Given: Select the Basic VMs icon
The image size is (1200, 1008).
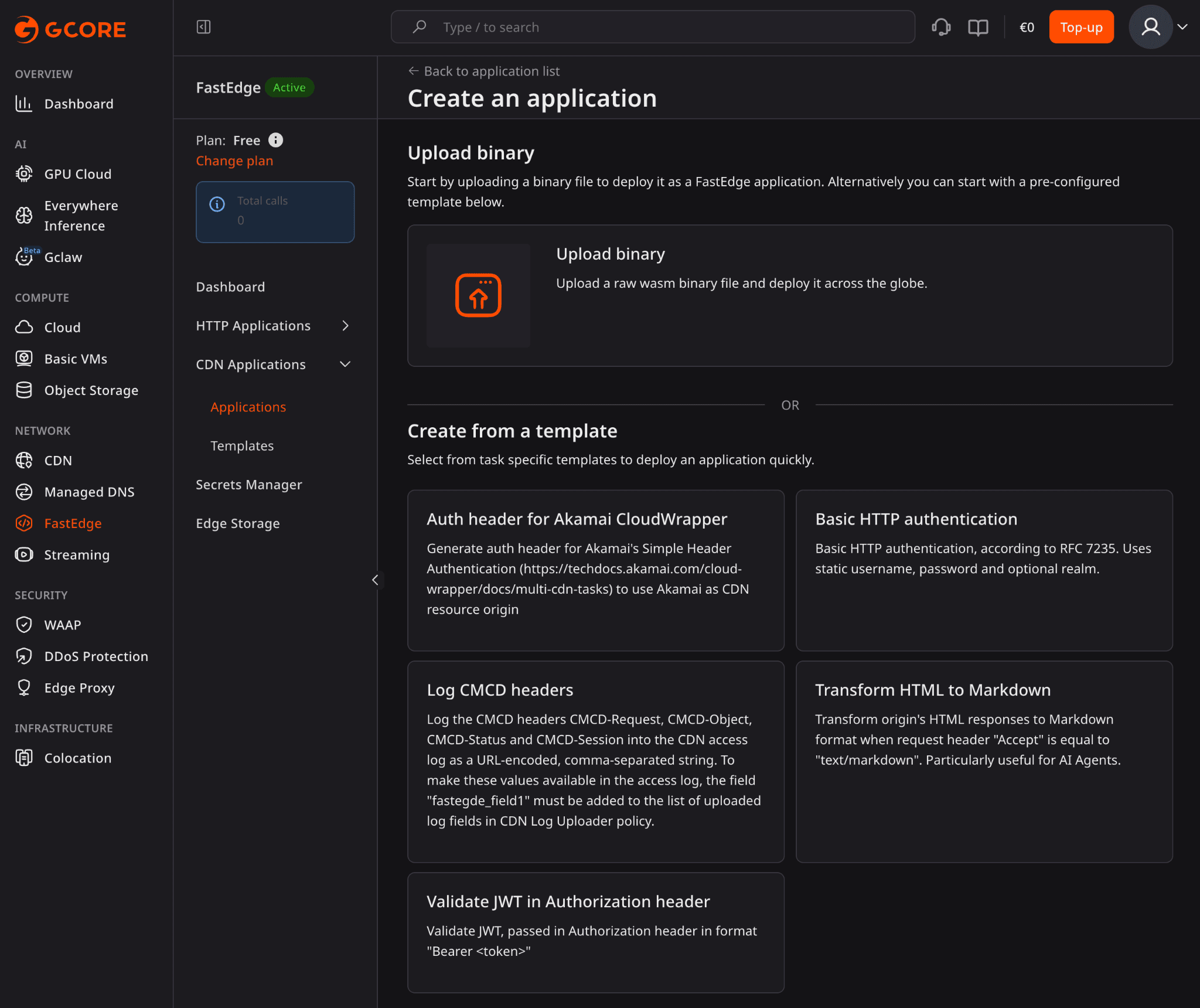Looking at the screenshot, I should [23, 359].
